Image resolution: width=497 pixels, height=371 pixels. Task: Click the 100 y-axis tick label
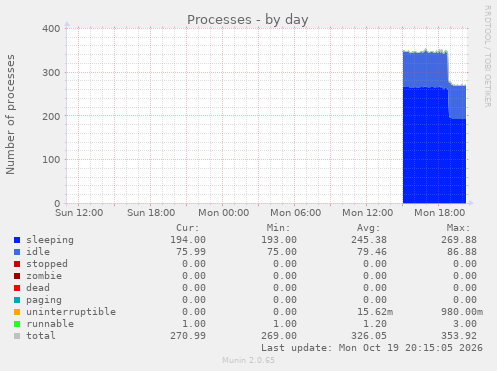pyautogui.click(x=51, y=160)
